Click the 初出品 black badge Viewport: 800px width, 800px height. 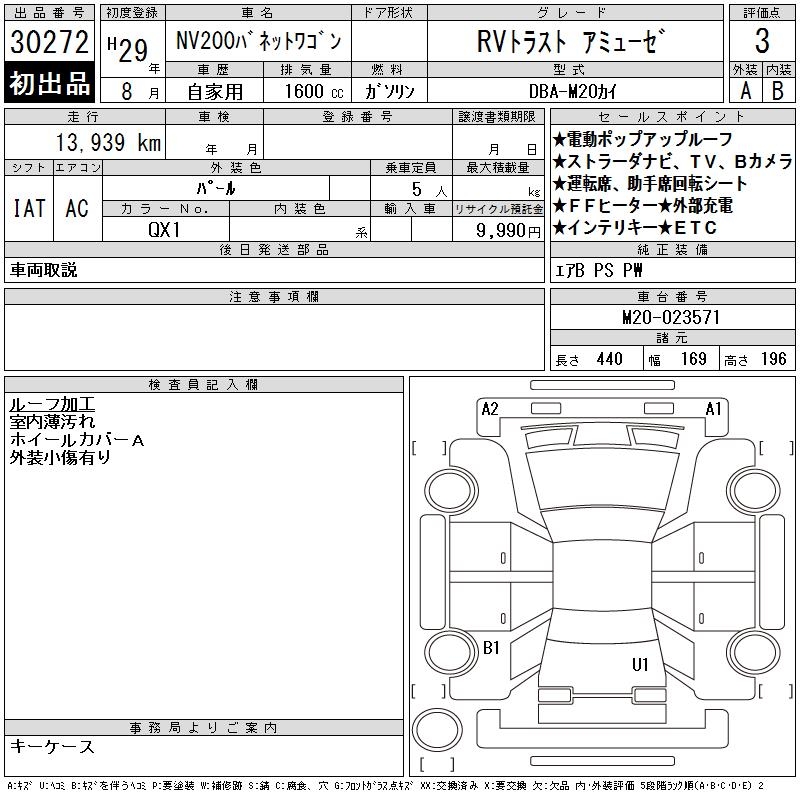coord(49,83)
